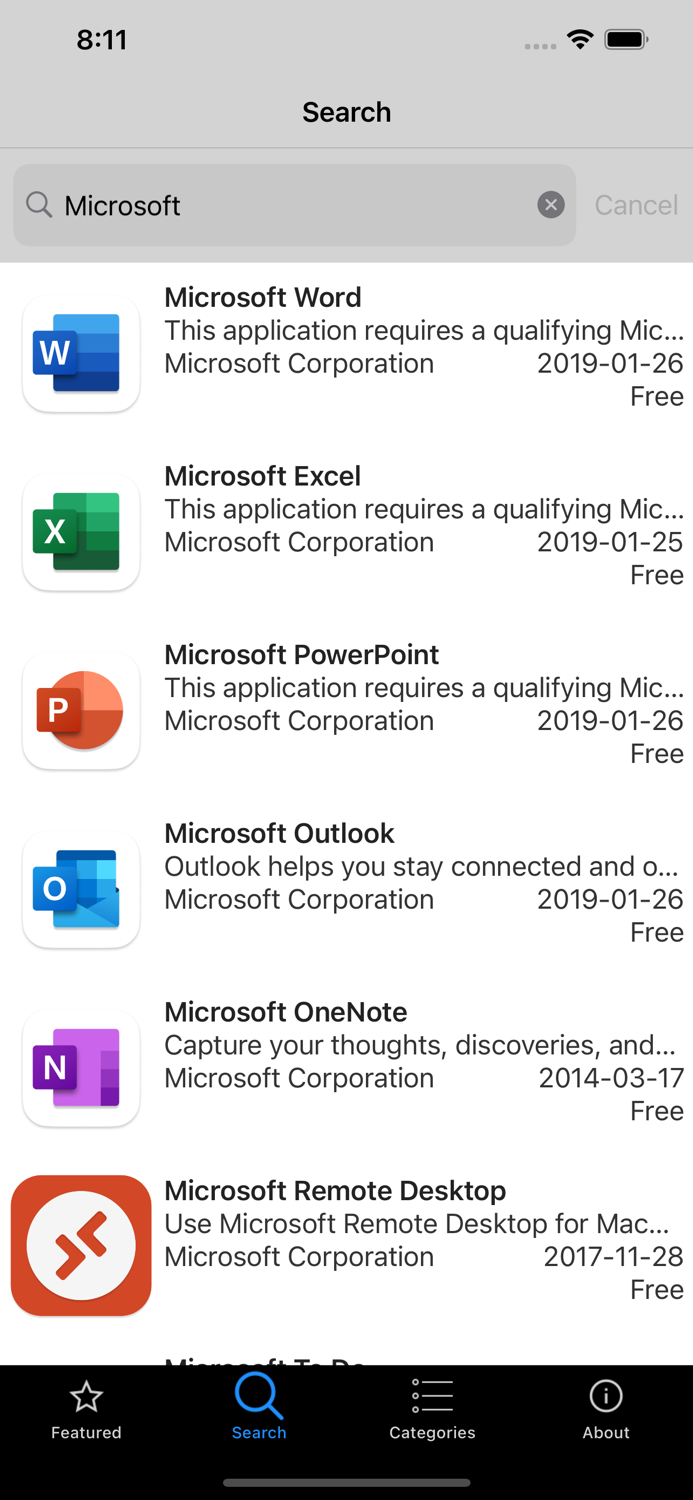Open the About tab
Screen dimensions: 693x1500
[x=606, y=1408]
